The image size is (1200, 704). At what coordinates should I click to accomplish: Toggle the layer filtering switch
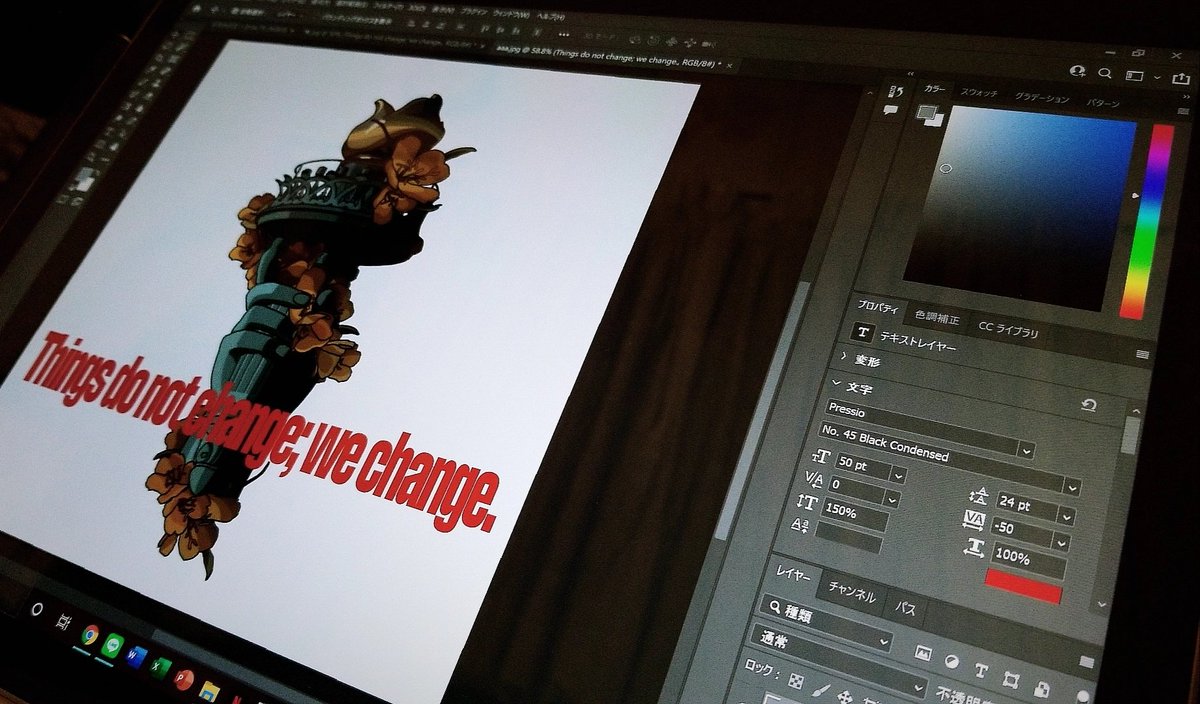click(1081, 697)
